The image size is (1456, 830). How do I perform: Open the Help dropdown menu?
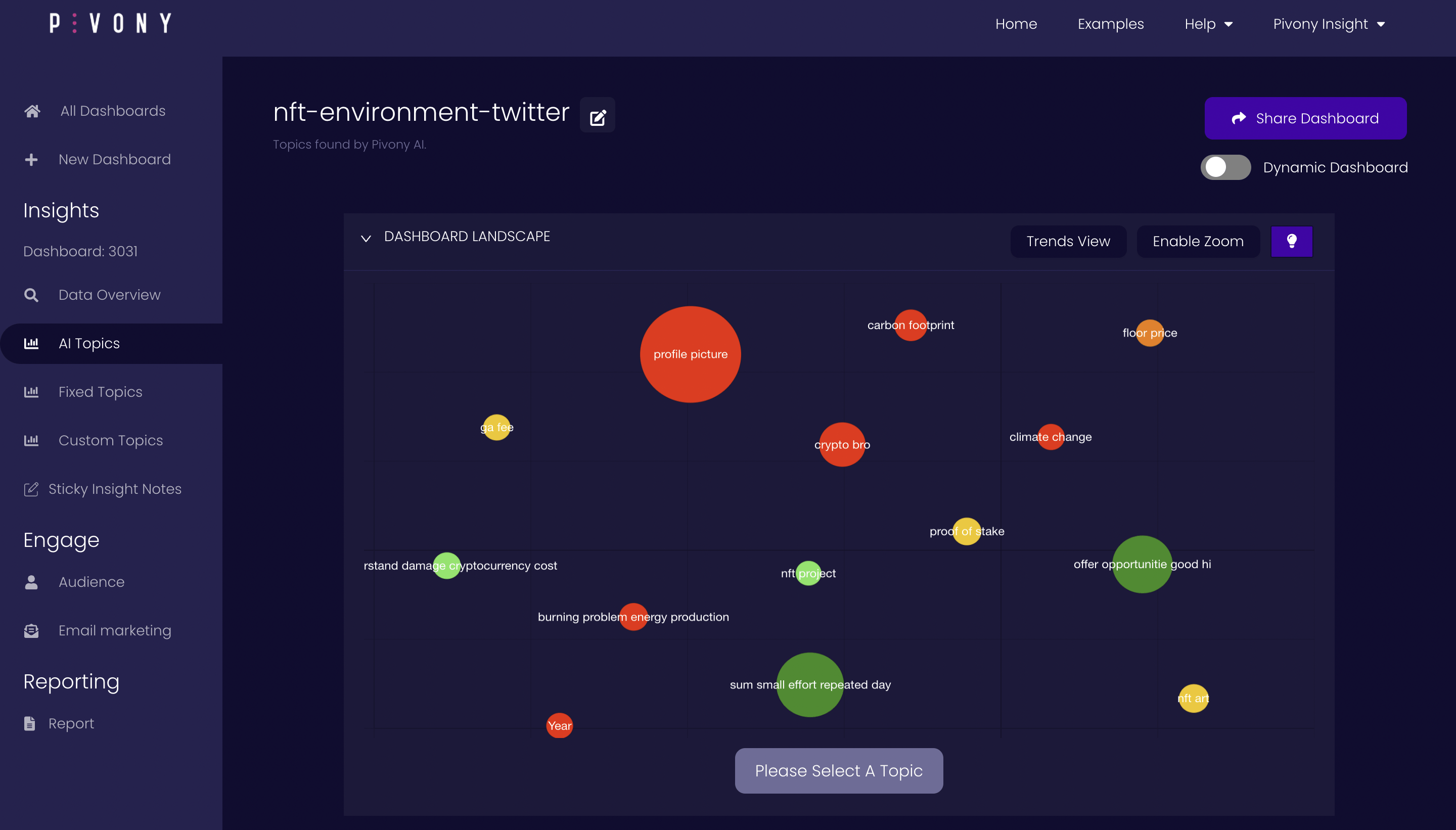pyautogui.click(x=1208, y=24)
